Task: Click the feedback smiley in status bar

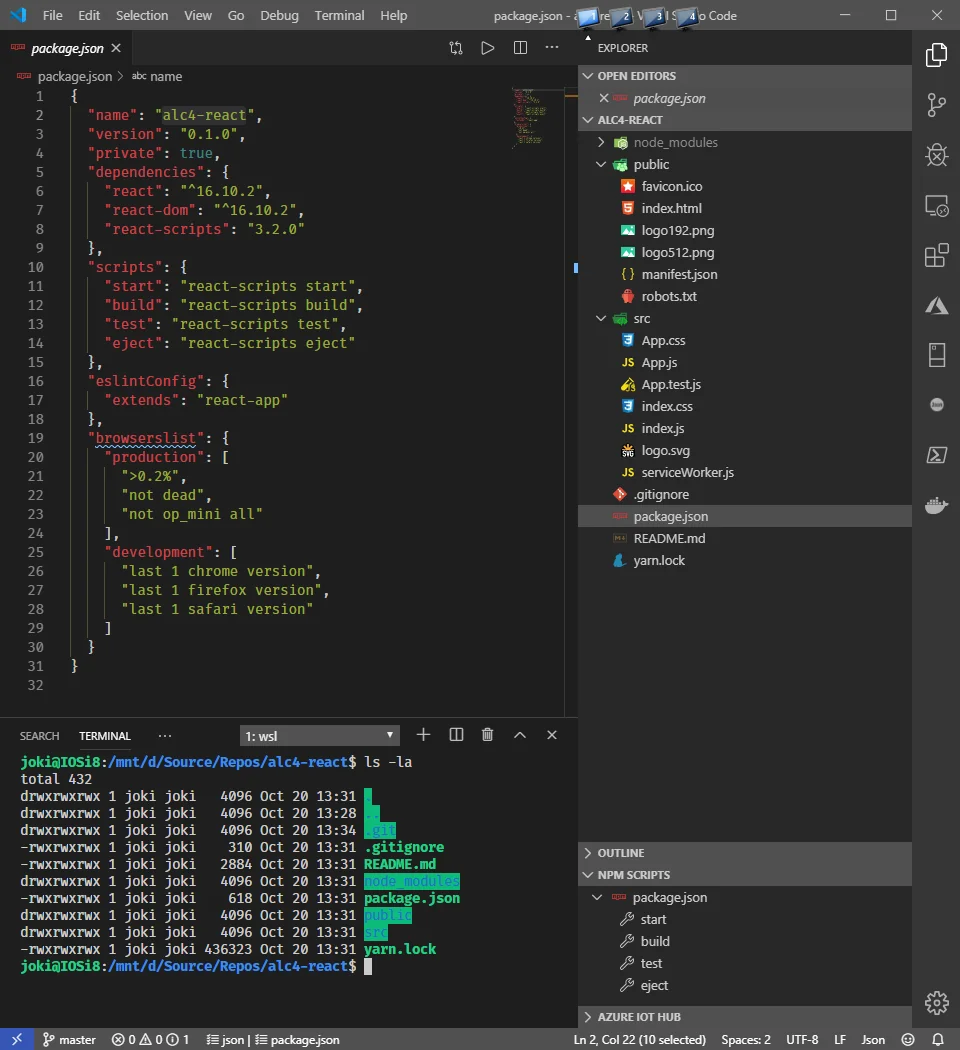Action: pyautogui.click(x=908, y=1039)
